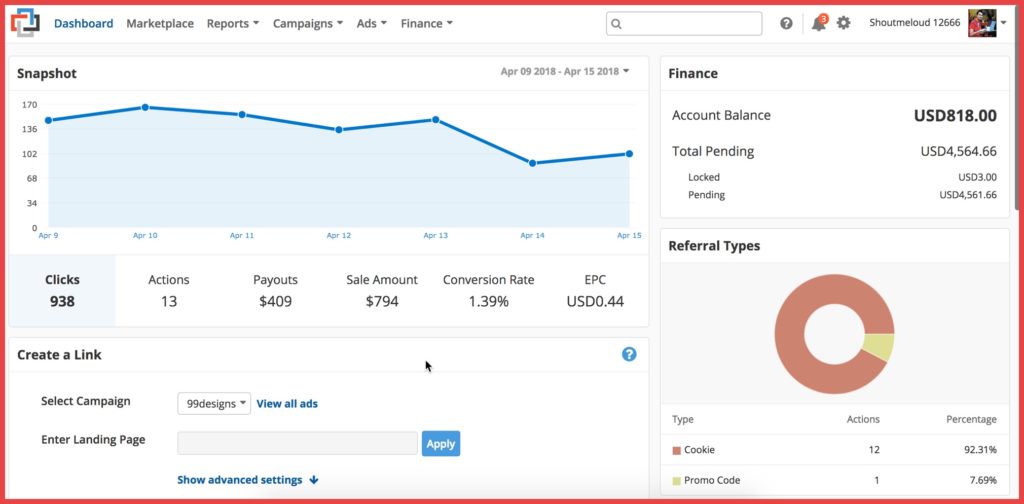Click the Apr 13 data point on chart
This screenshot has width=1024, height=504.
point(435,119)
